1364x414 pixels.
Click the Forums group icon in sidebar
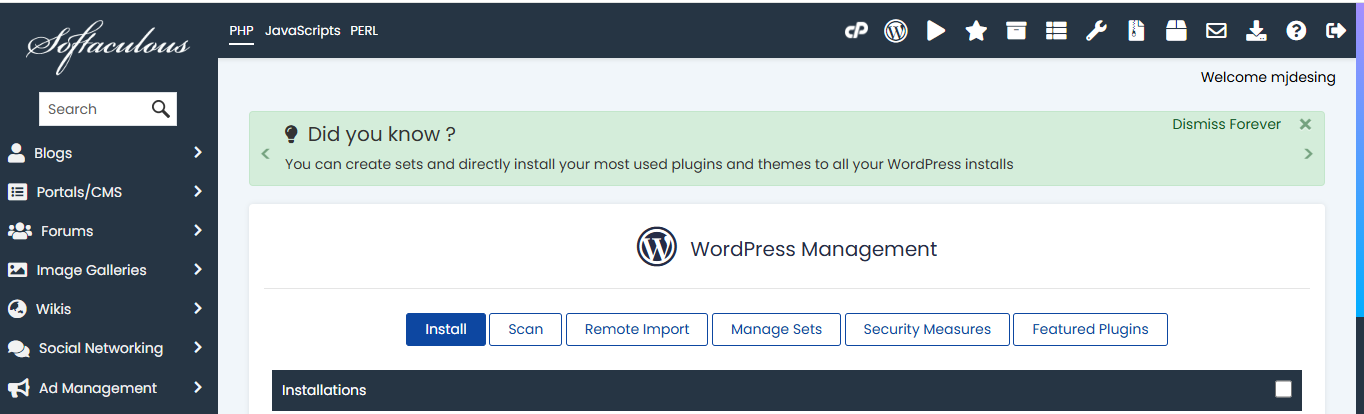19,231
